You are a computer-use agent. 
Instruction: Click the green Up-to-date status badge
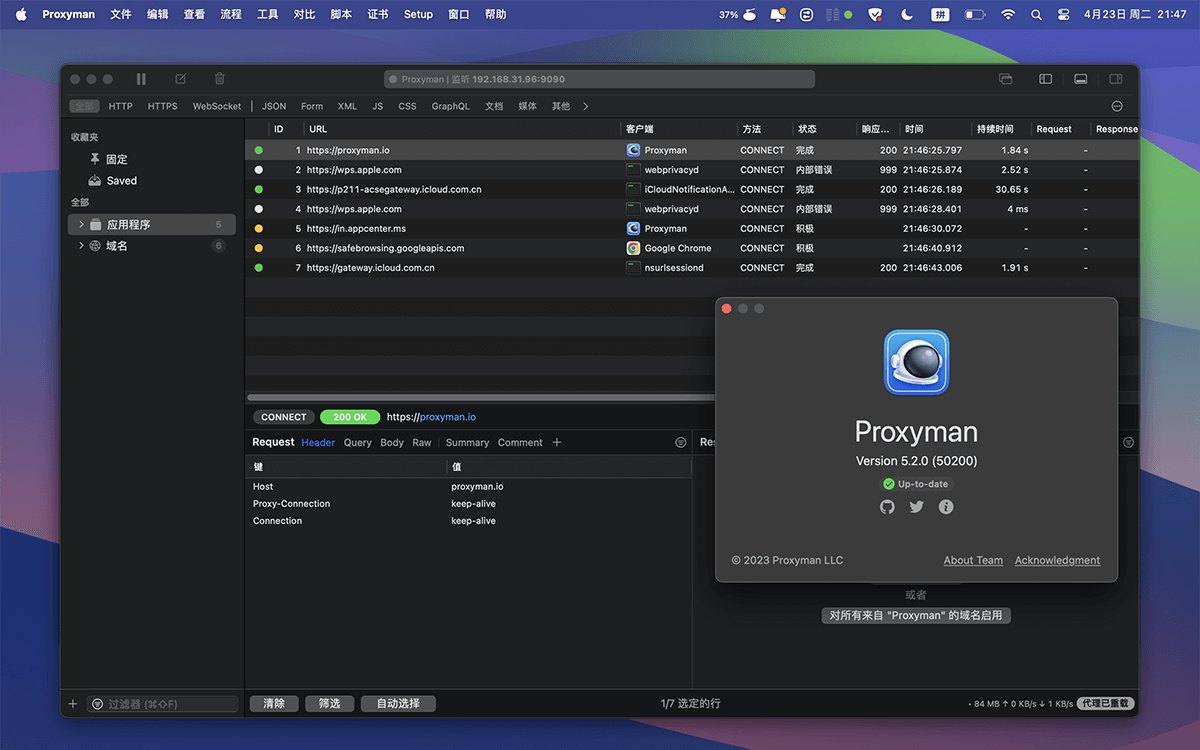coord(916,483)
